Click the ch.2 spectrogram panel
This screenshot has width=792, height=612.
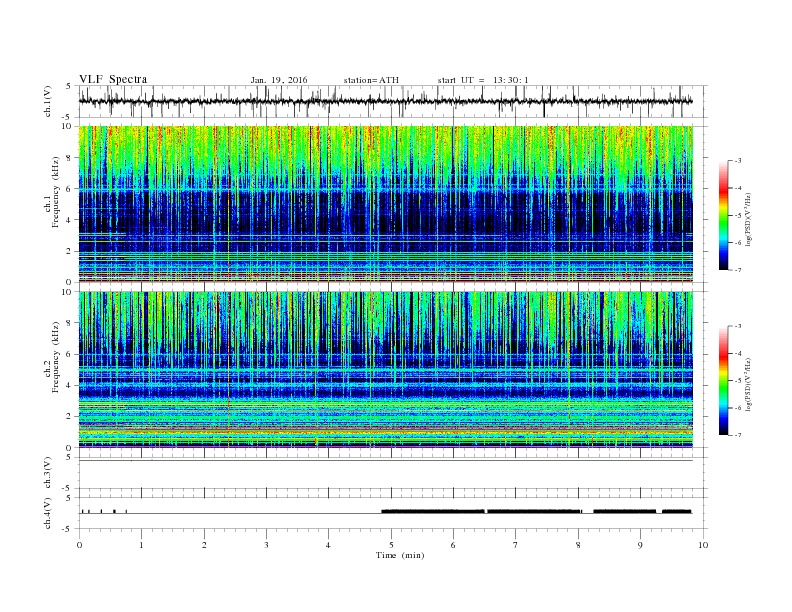386,370
